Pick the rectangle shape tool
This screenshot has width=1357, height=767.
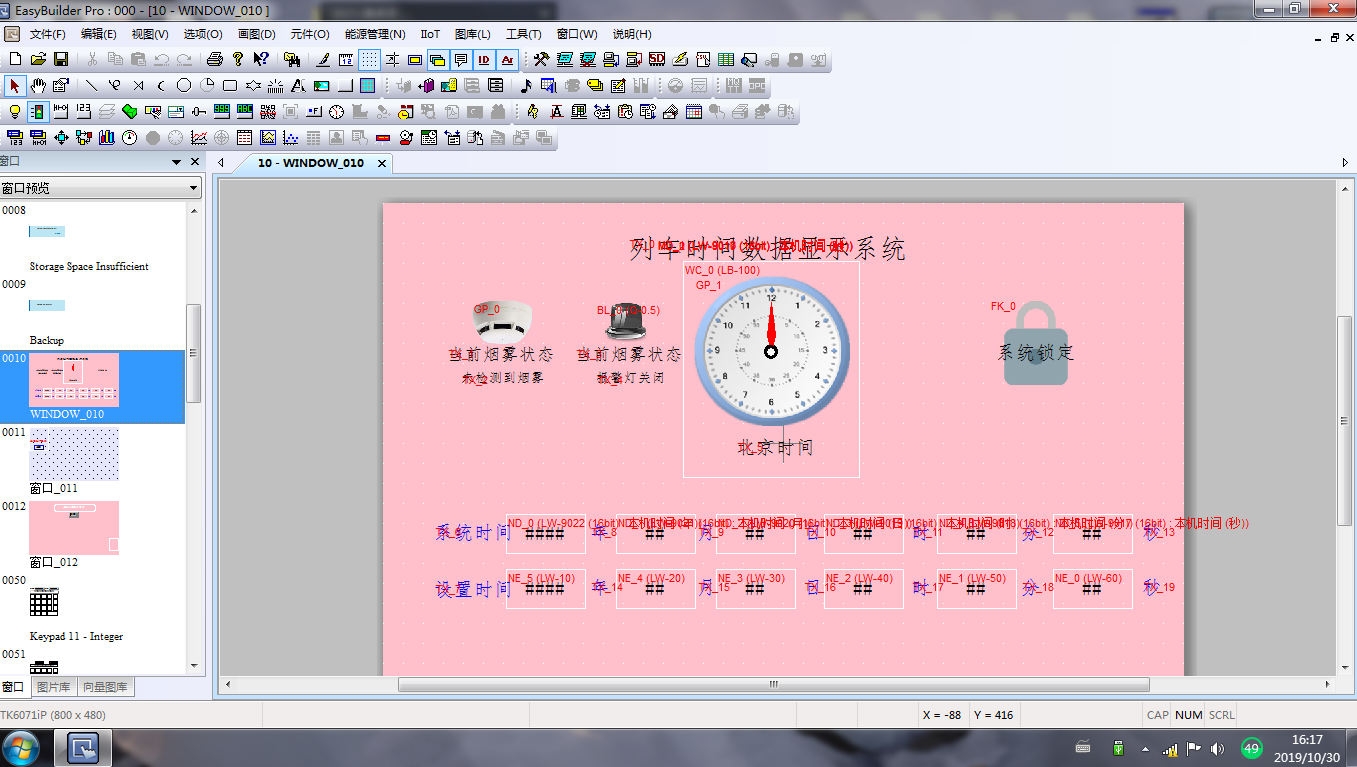coord(230,85)
